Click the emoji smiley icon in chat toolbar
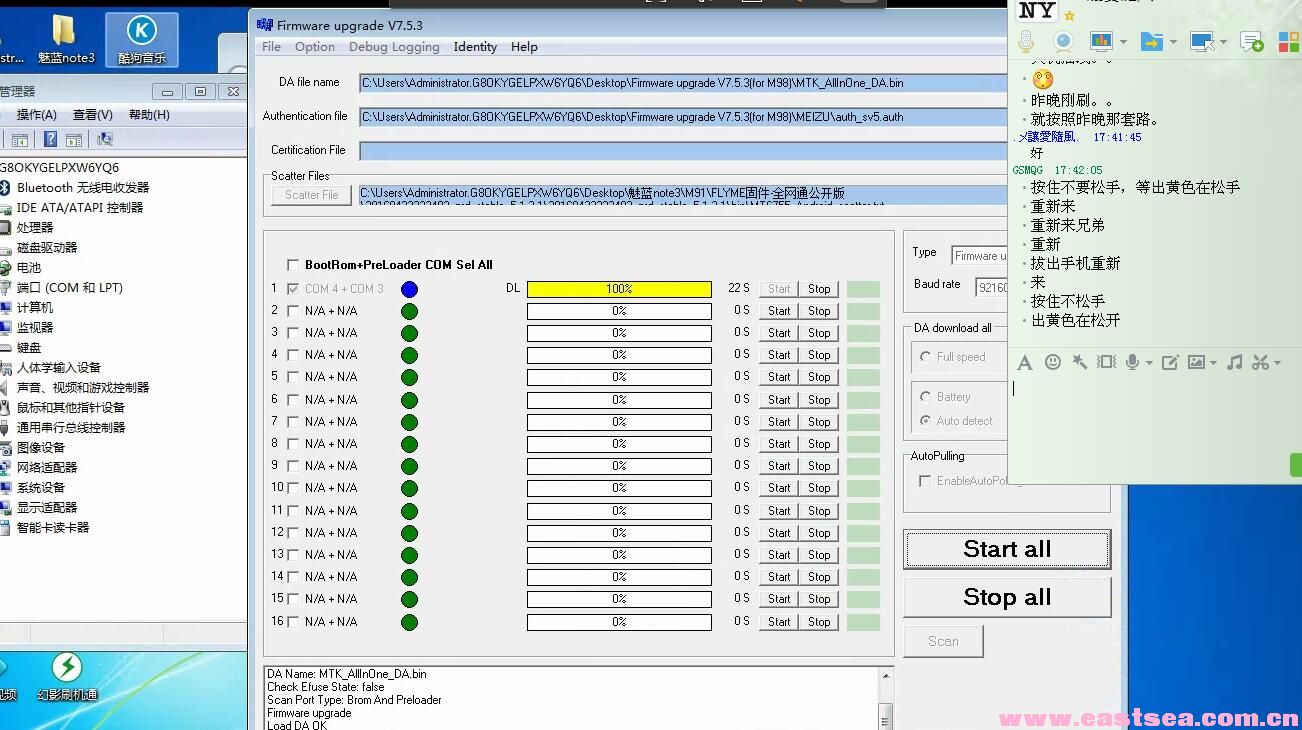 [1052, 362]
